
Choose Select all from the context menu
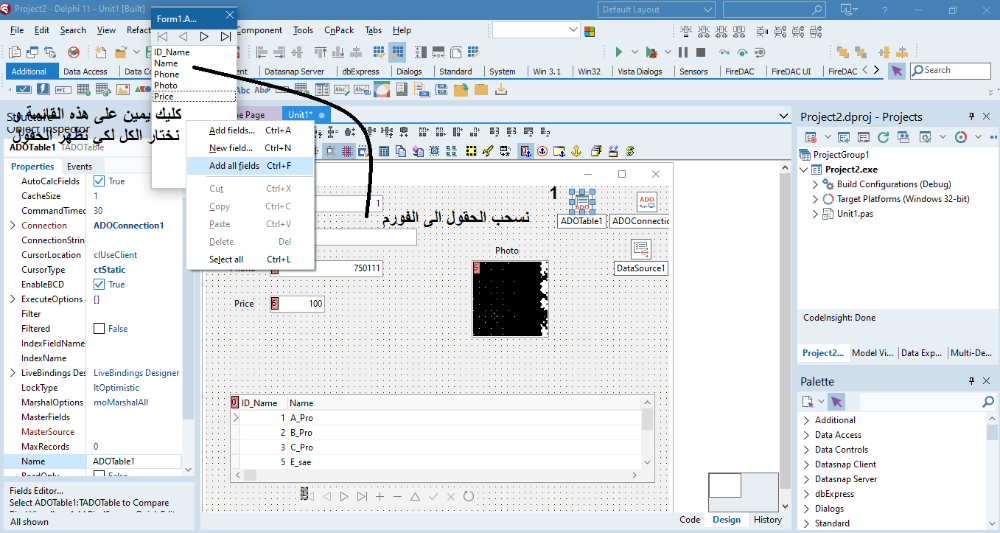[249, 259]
